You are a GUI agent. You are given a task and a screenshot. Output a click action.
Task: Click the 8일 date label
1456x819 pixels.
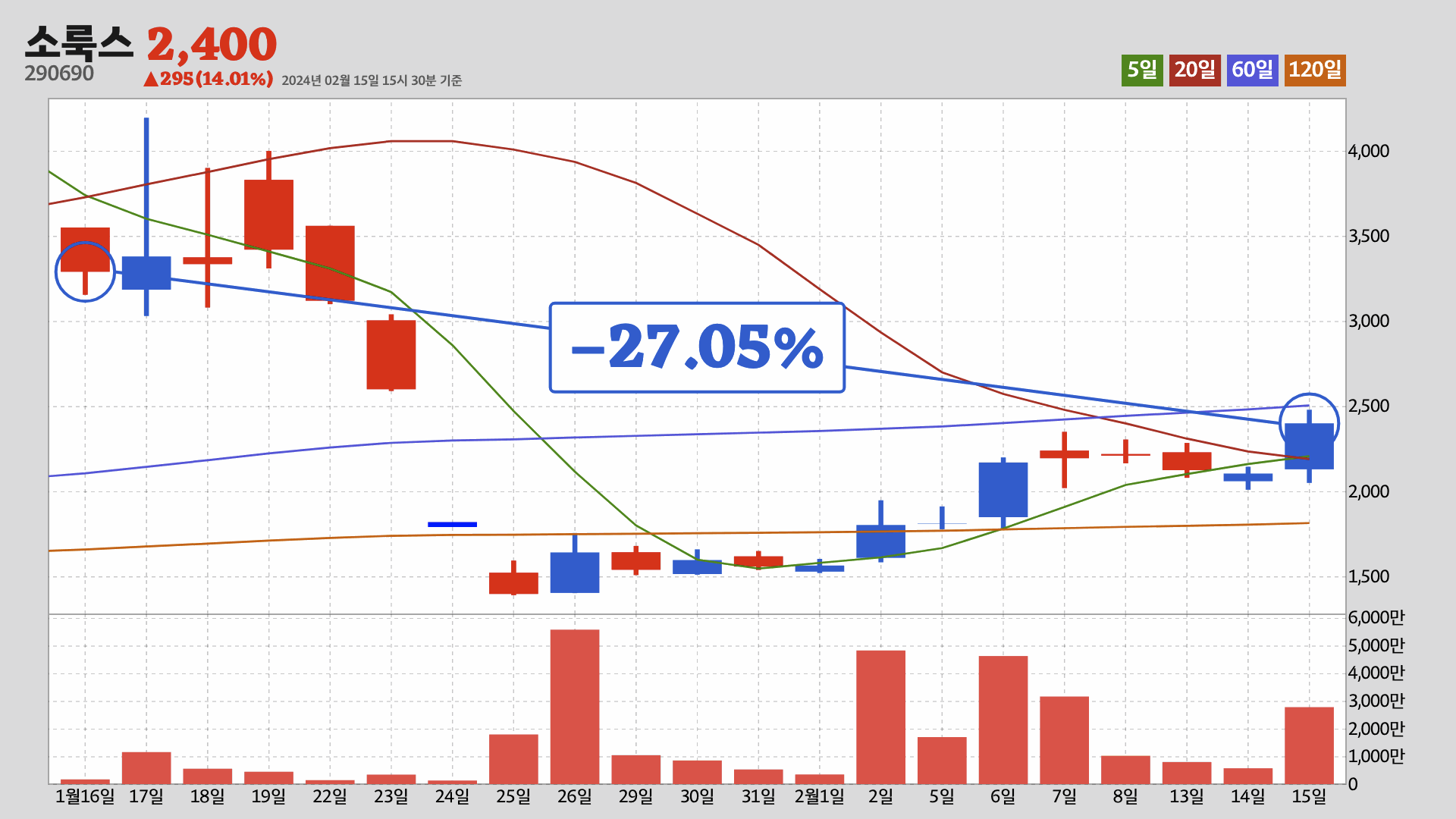(x=1125, y=797)
